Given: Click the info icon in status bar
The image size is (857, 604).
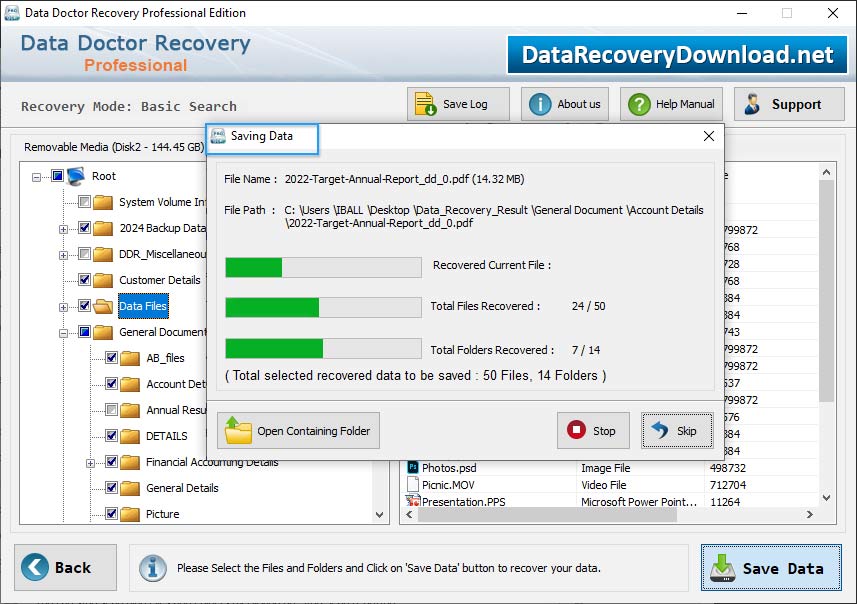Looking at the screenshot, I should pyautogui.click(x=152, y=568).
